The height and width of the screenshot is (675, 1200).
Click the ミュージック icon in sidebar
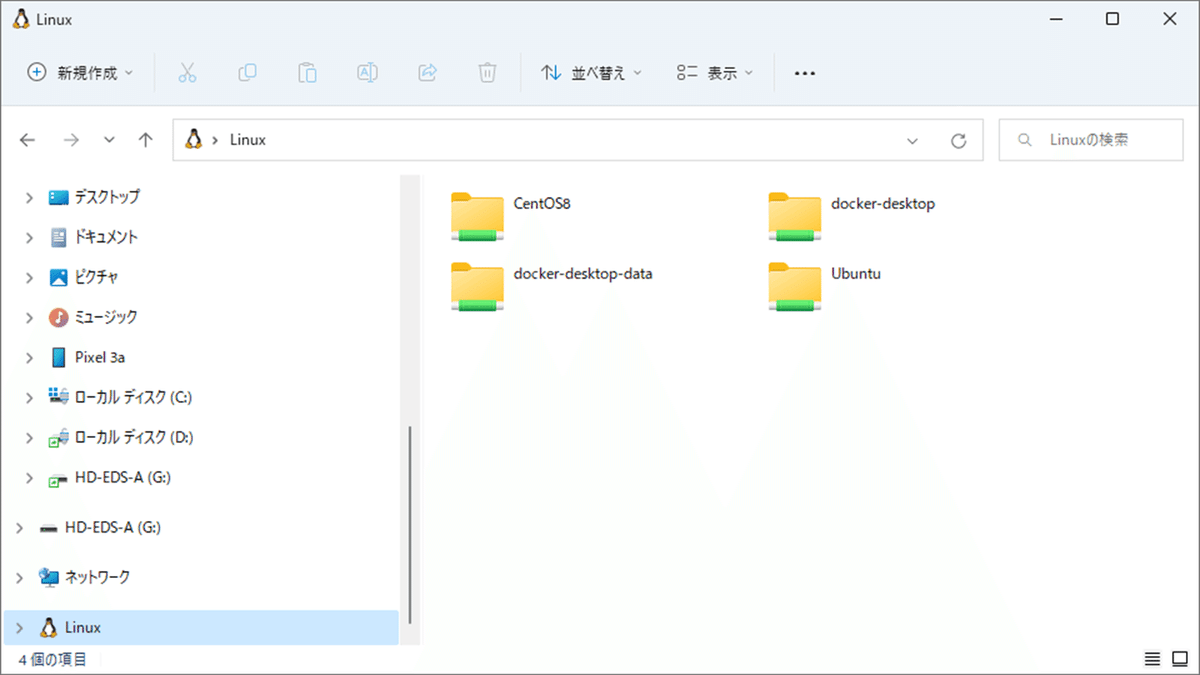point(59,317)
